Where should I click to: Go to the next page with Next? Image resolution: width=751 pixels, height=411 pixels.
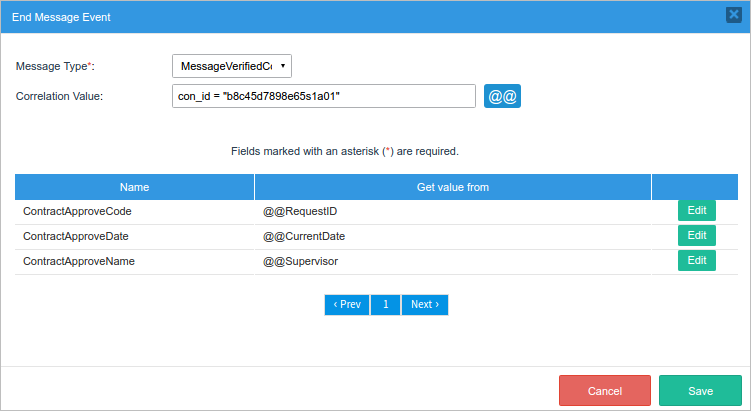(424, 304)
